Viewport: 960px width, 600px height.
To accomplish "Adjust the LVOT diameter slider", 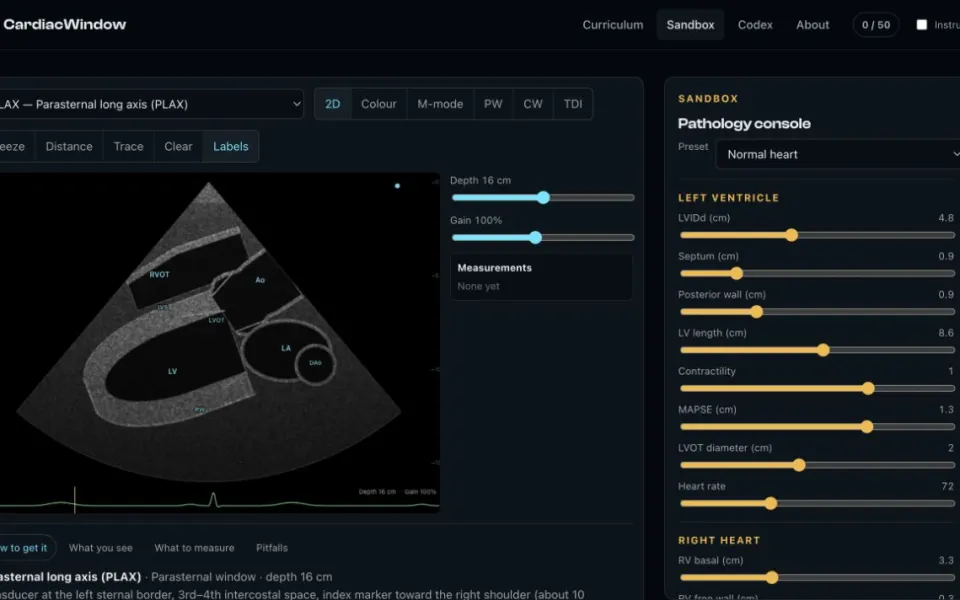I will (x=817, y=465).
